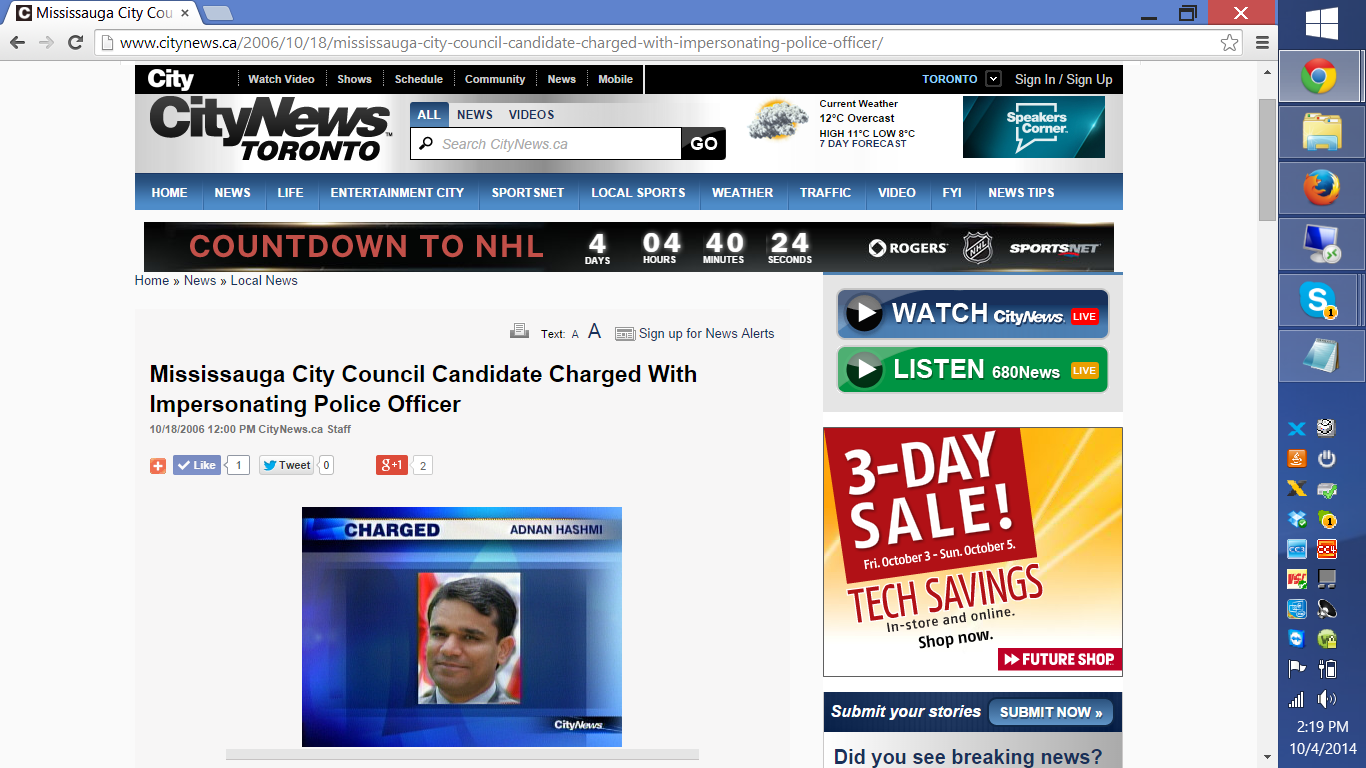Click the browser forward arrow
Image resolution: width=1366 pixels, height=768 pixels.
[46, 42]
